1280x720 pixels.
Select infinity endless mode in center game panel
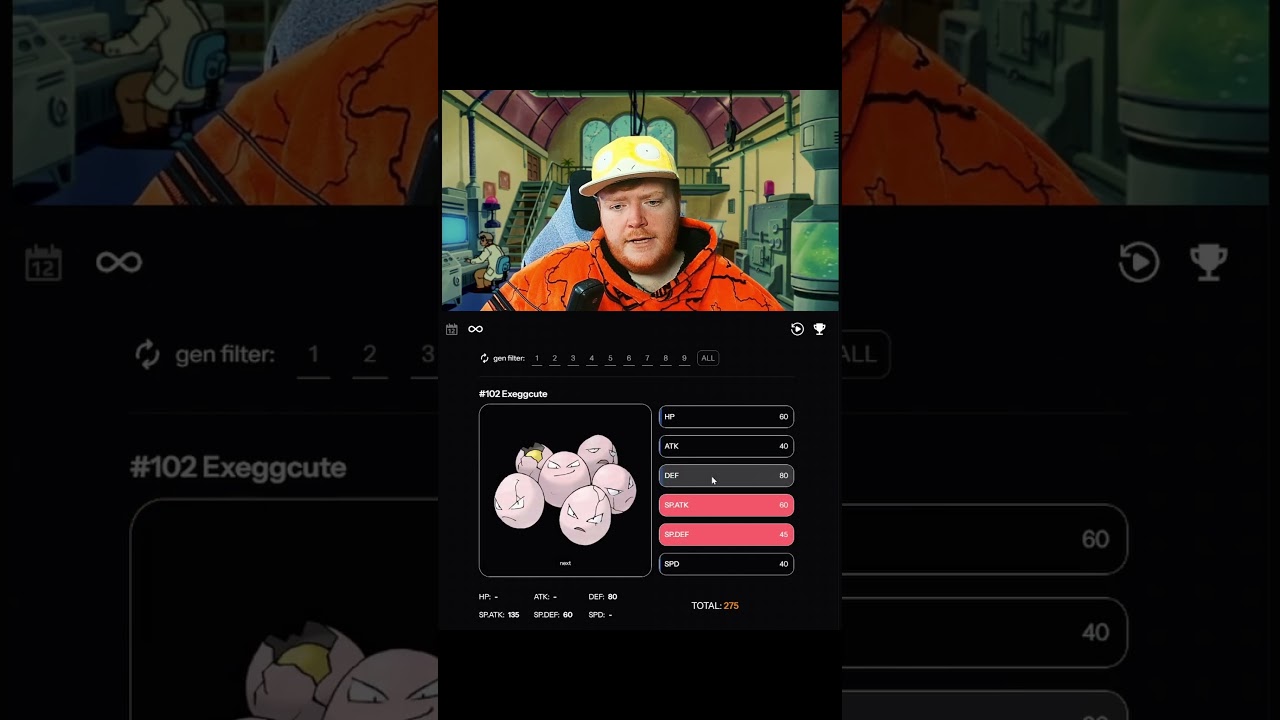[475, 329]
